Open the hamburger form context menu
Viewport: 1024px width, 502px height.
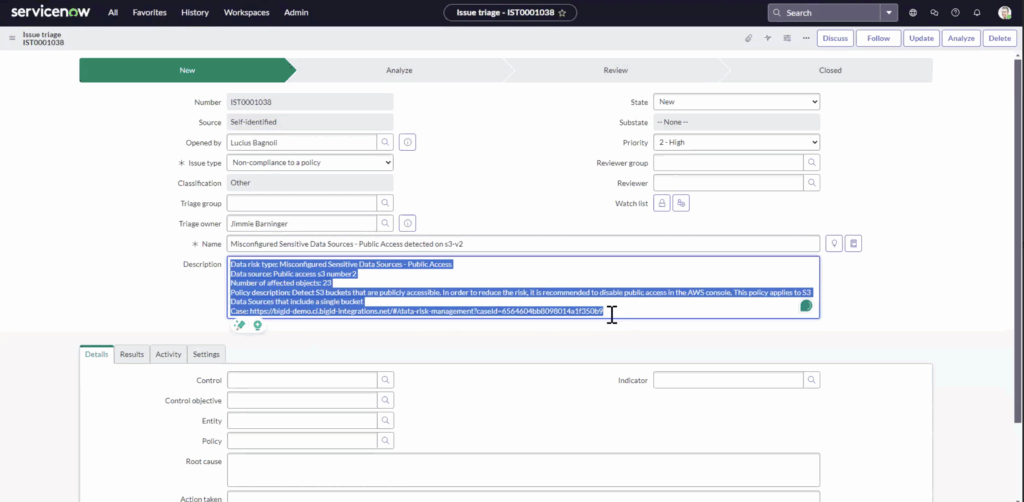click(12, 39)
